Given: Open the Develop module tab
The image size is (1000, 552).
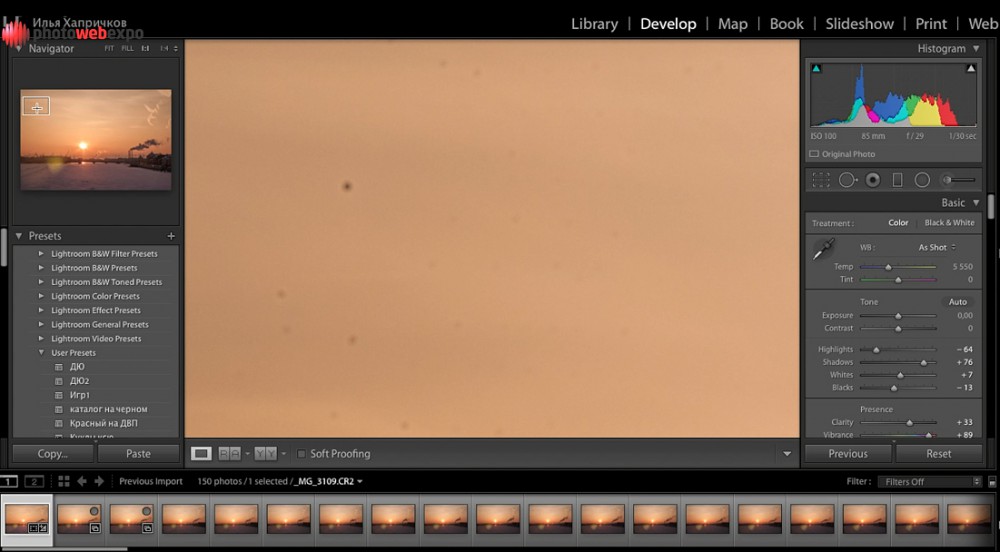Looking at the screenshot, I should (x=668, y=24).
